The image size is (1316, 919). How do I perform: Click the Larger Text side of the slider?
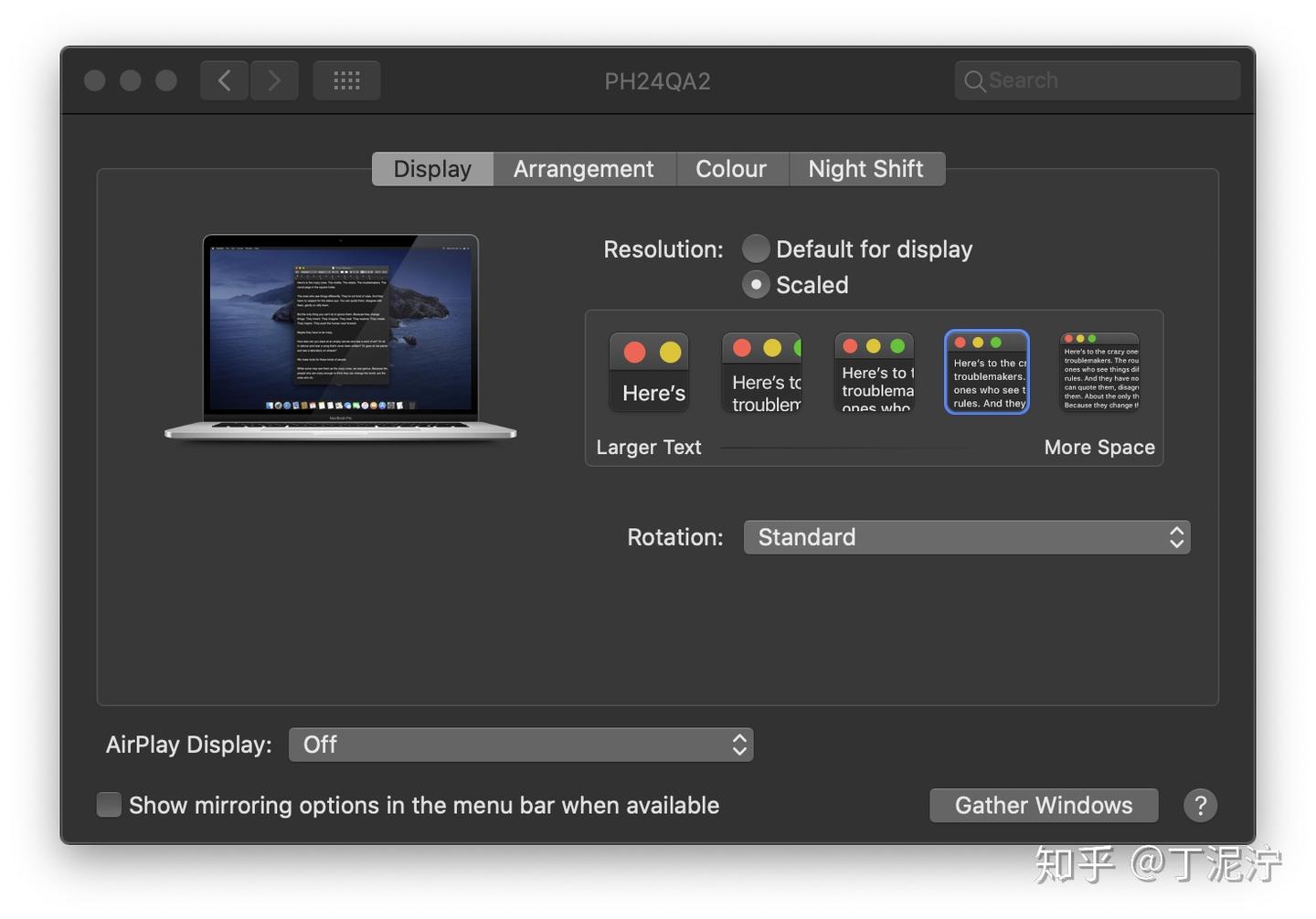point(648,447)
